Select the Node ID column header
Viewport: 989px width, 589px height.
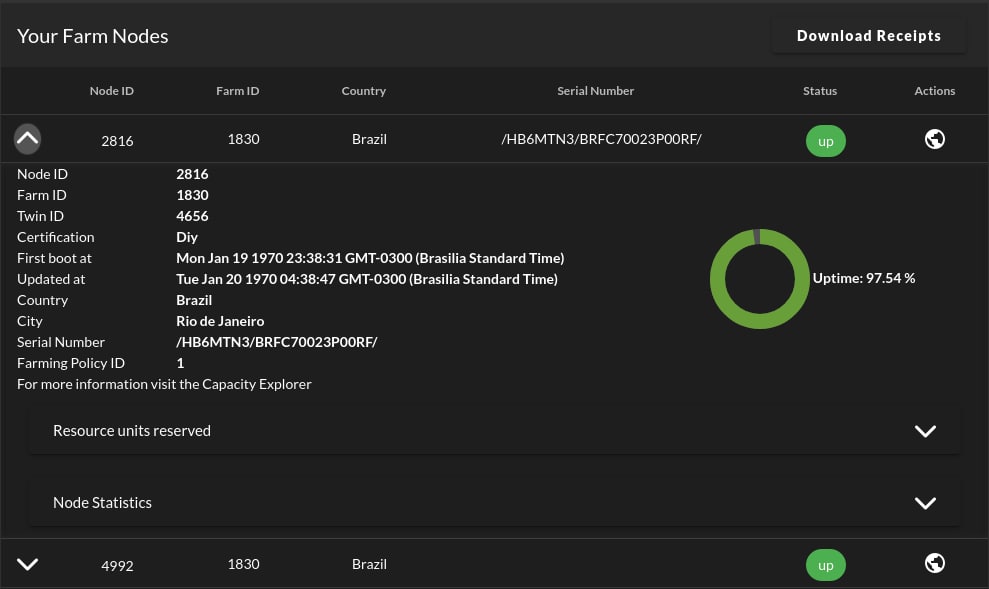(111, 90)
